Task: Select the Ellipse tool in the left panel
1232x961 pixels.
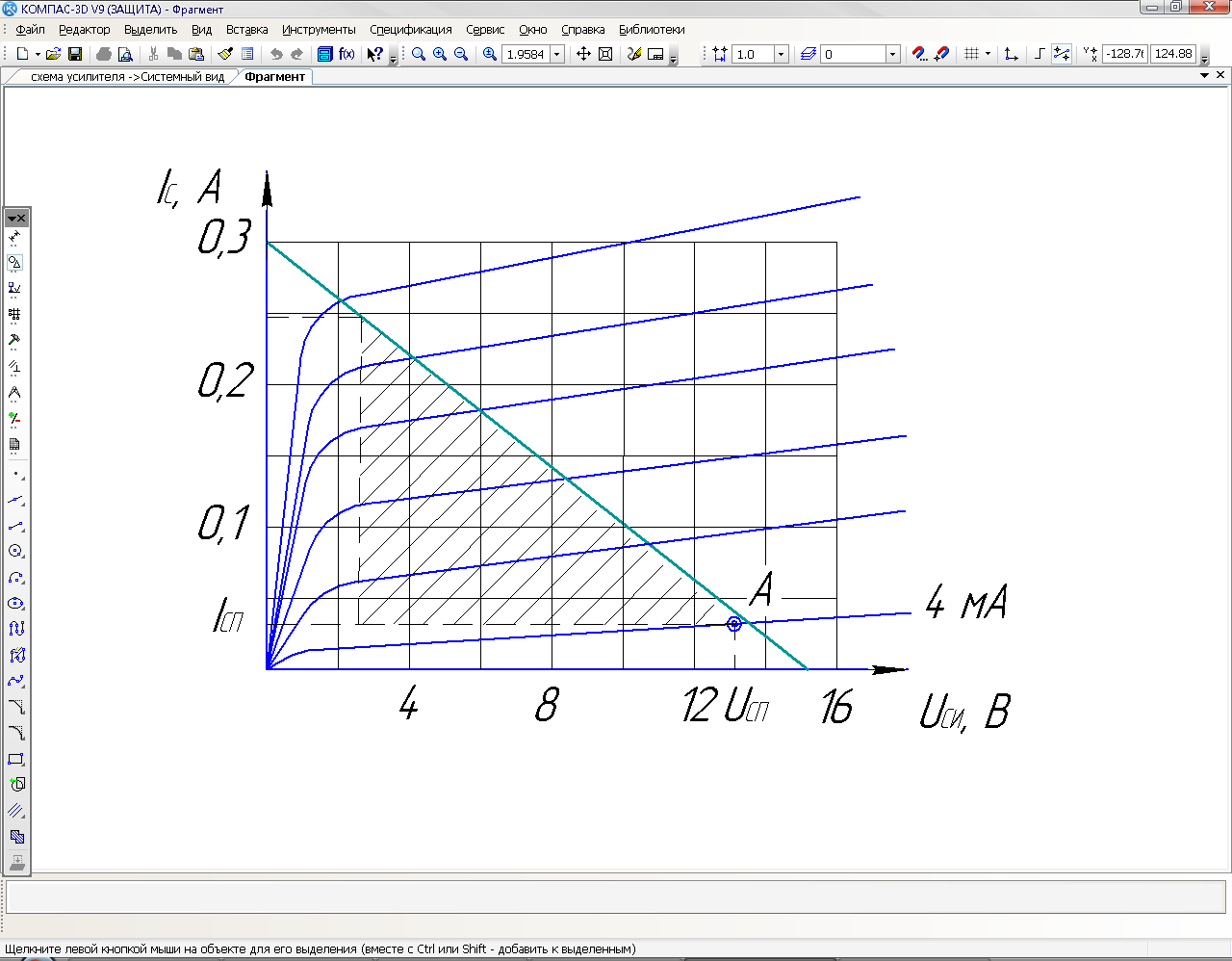Action: click(x=15, y=604)
